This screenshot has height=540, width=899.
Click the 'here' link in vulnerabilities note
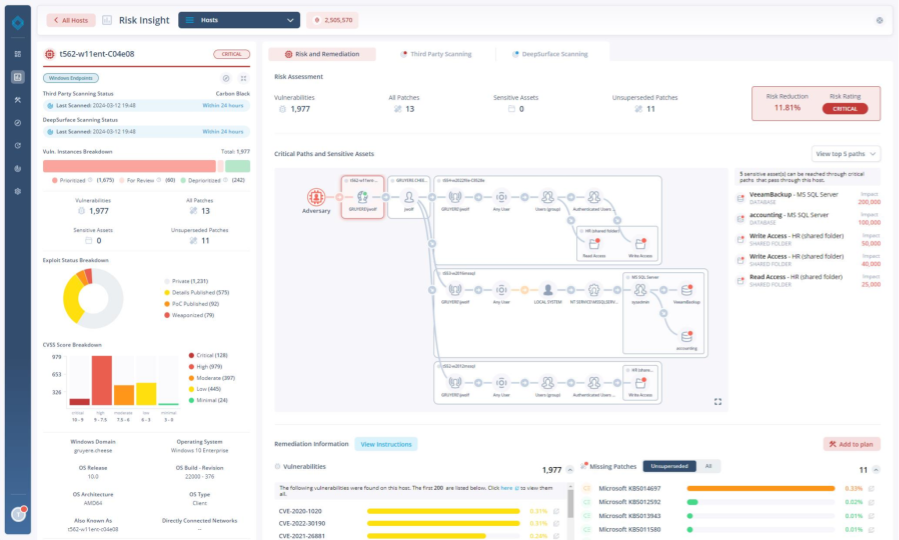[506, 488]
